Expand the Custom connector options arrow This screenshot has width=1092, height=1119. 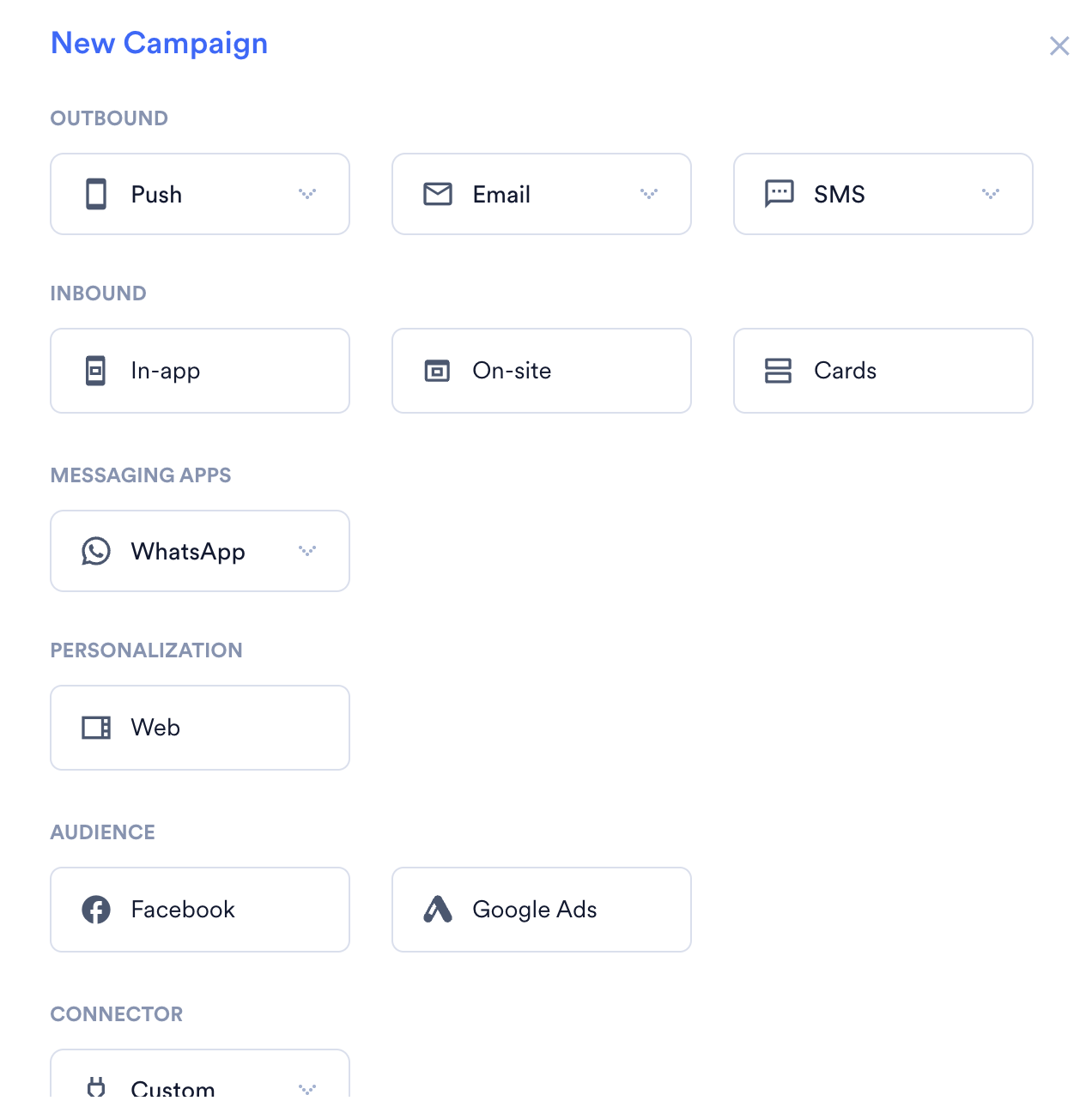(307, 1090)
